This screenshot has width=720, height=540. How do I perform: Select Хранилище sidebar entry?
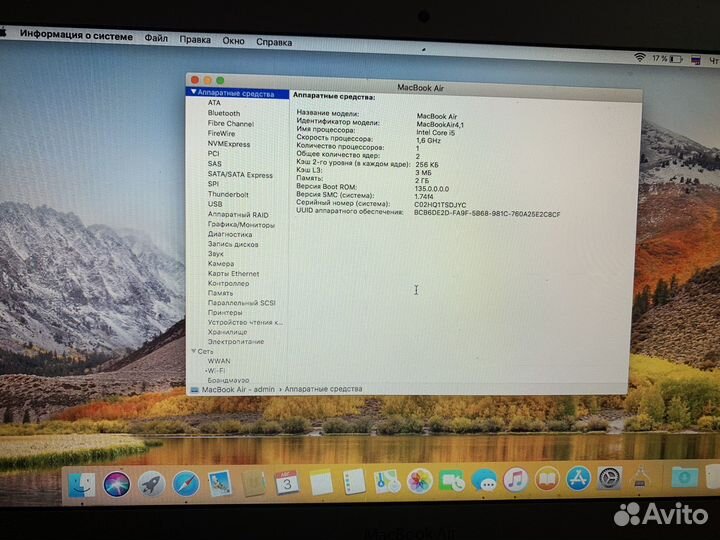pyautogui.click(x=227, y=332)
